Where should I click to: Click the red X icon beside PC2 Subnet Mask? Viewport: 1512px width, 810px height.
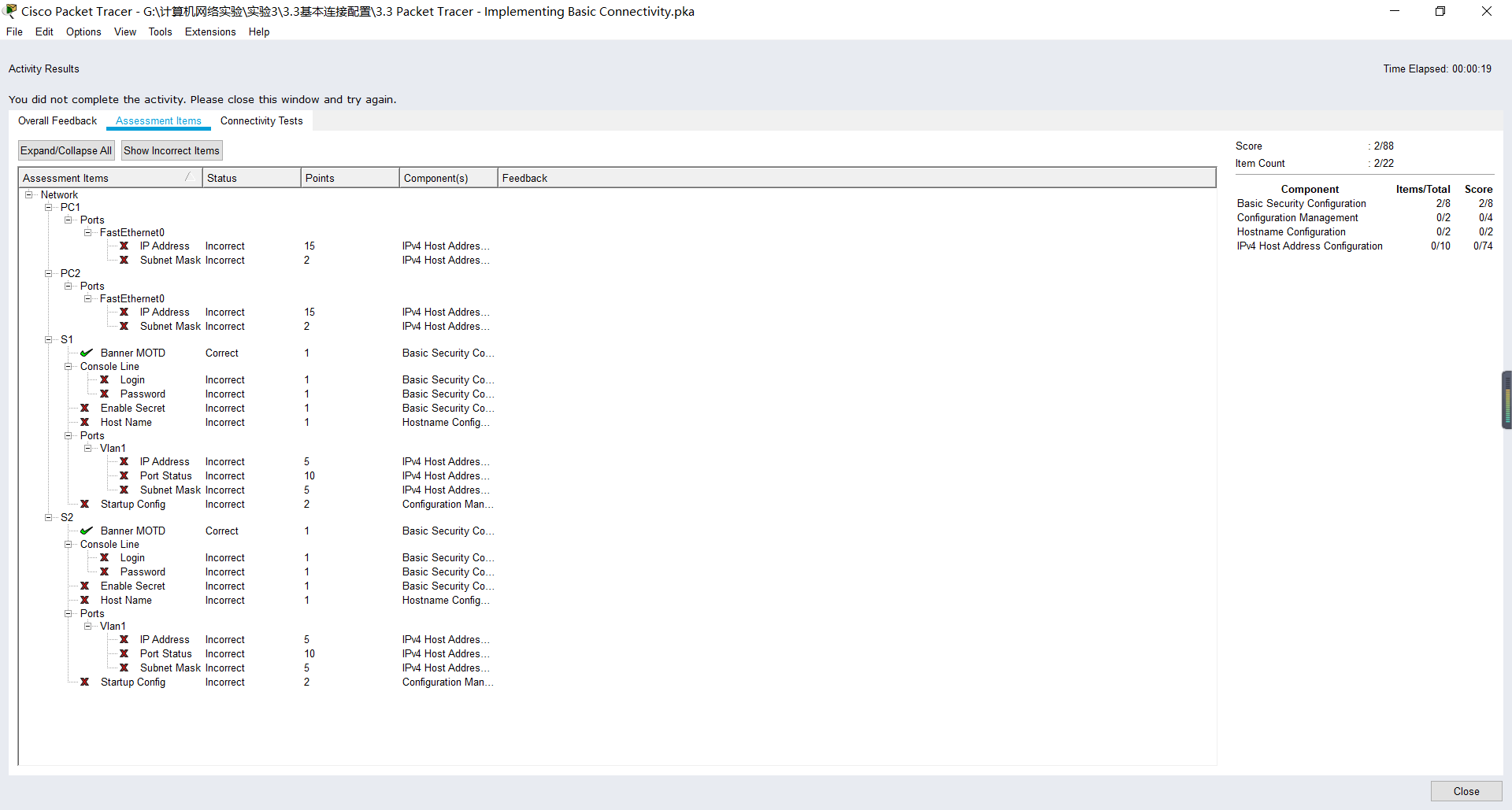(x=124, y=327)
